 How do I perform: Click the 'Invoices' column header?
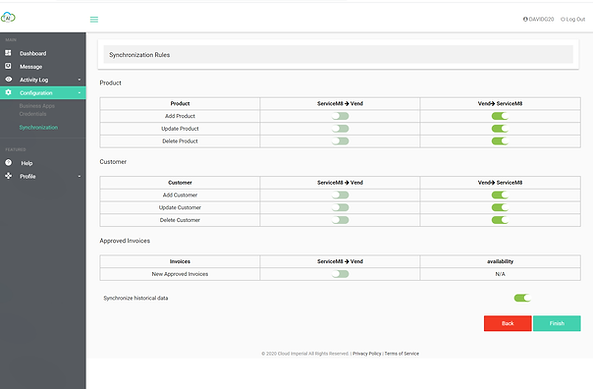(x=180, y=261)
